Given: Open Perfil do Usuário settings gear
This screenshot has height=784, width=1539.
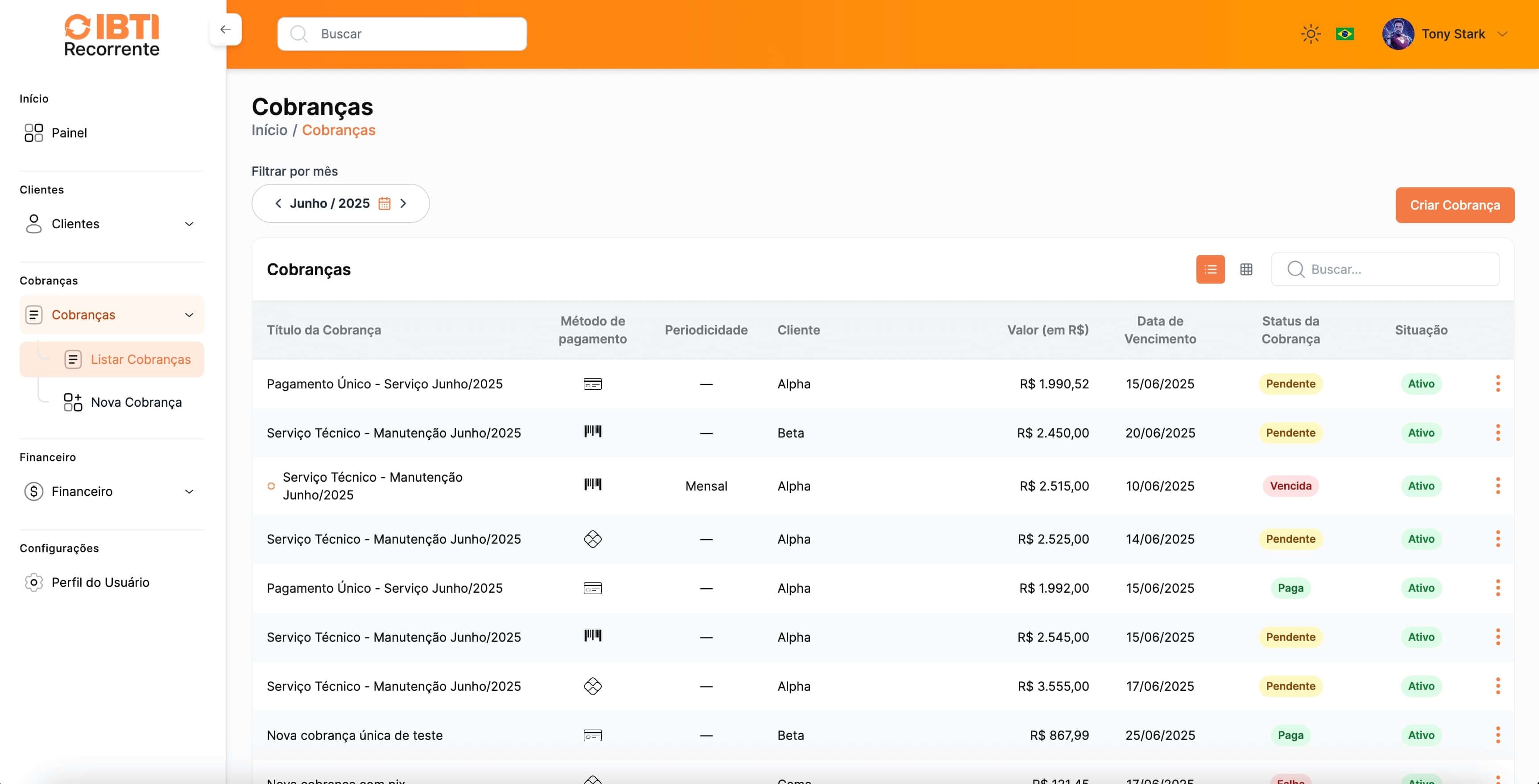Looking at the screenshot, I should [34, 582].
